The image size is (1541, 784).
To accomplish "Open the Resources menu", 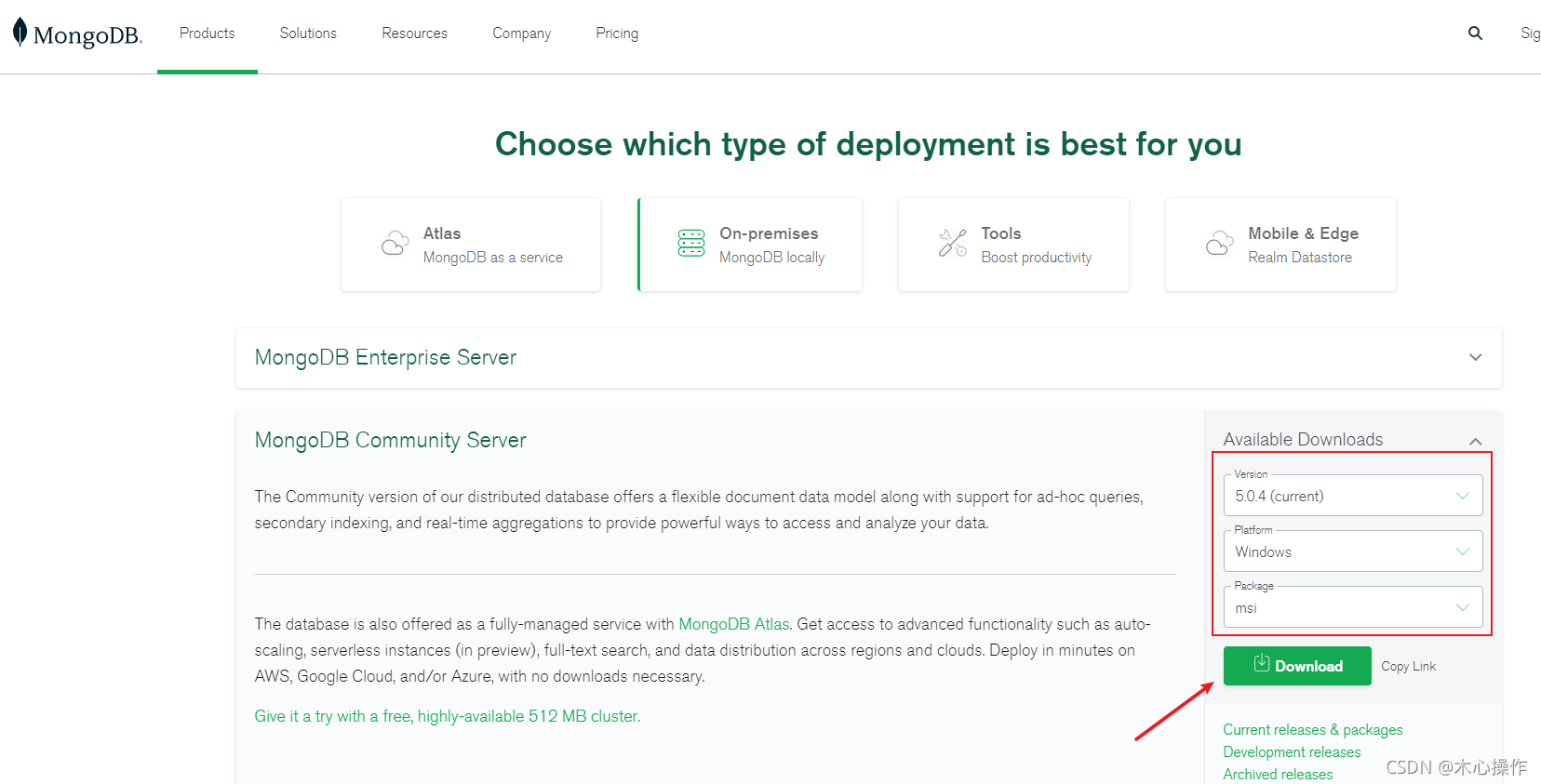I will point(414,33).
